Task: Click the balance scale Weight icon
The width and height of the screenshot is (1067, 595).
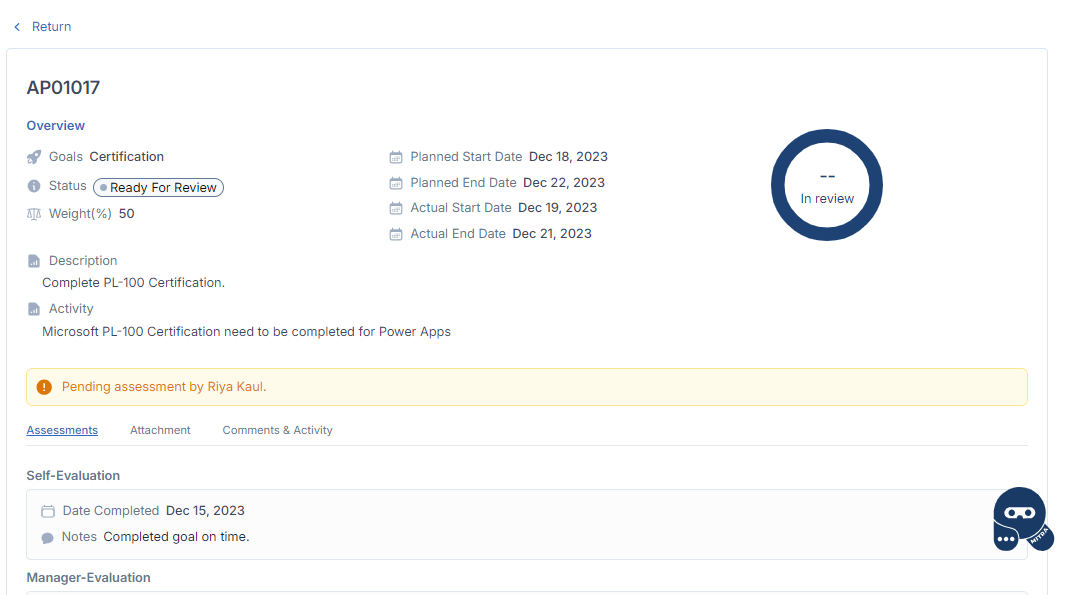Action: [x=34, y=214]
